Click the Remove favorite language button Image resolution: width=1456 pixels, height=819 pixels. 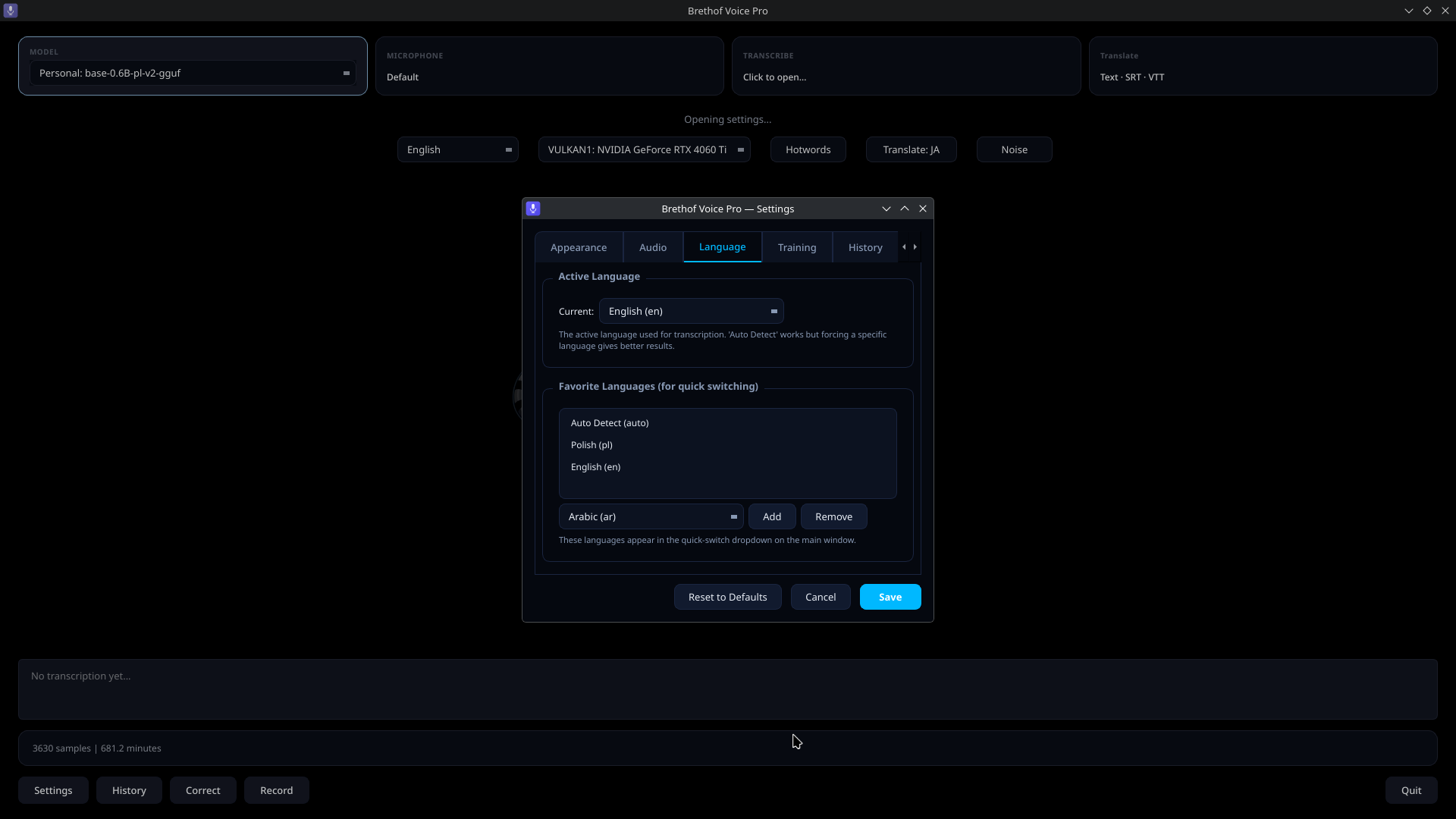click(x=834, y=516)
